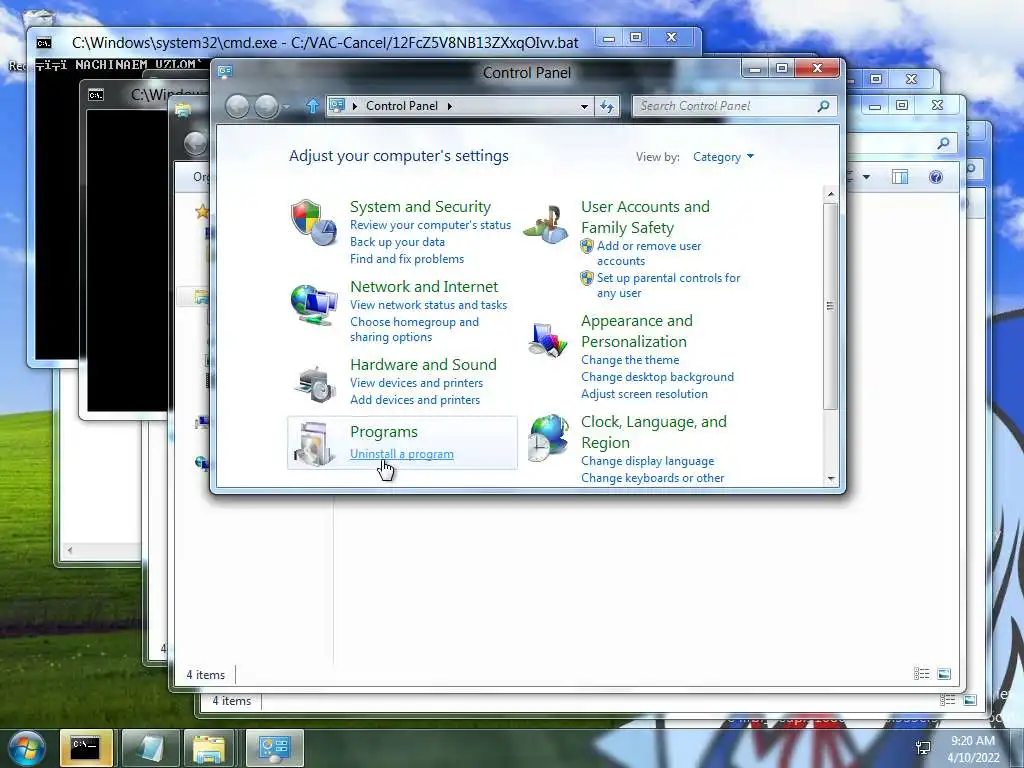Click the Hardware and Sound printer icon
Viewport: 1024px width, 768px height.
pyautogui.click(x=315, y=384)
